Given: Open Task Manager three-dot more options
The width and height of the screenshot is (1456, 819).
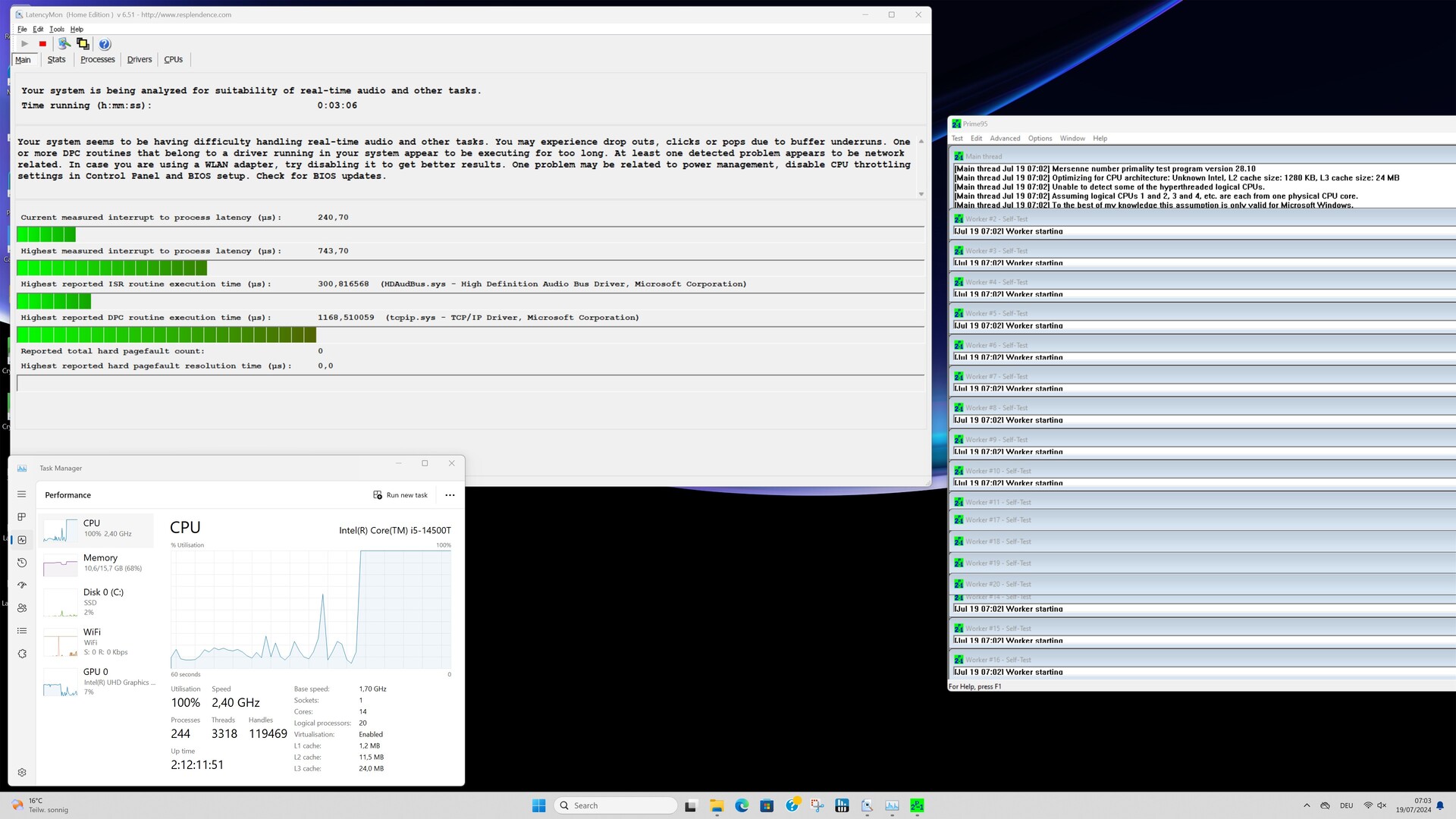Looking at the screenshot, I should point(450,495).
